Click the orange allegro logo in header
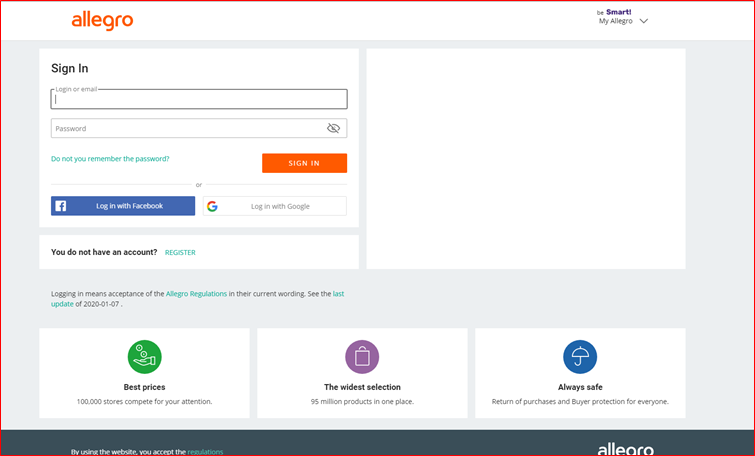This screenshot has width=755, height=456. click(x=102, y=21)
